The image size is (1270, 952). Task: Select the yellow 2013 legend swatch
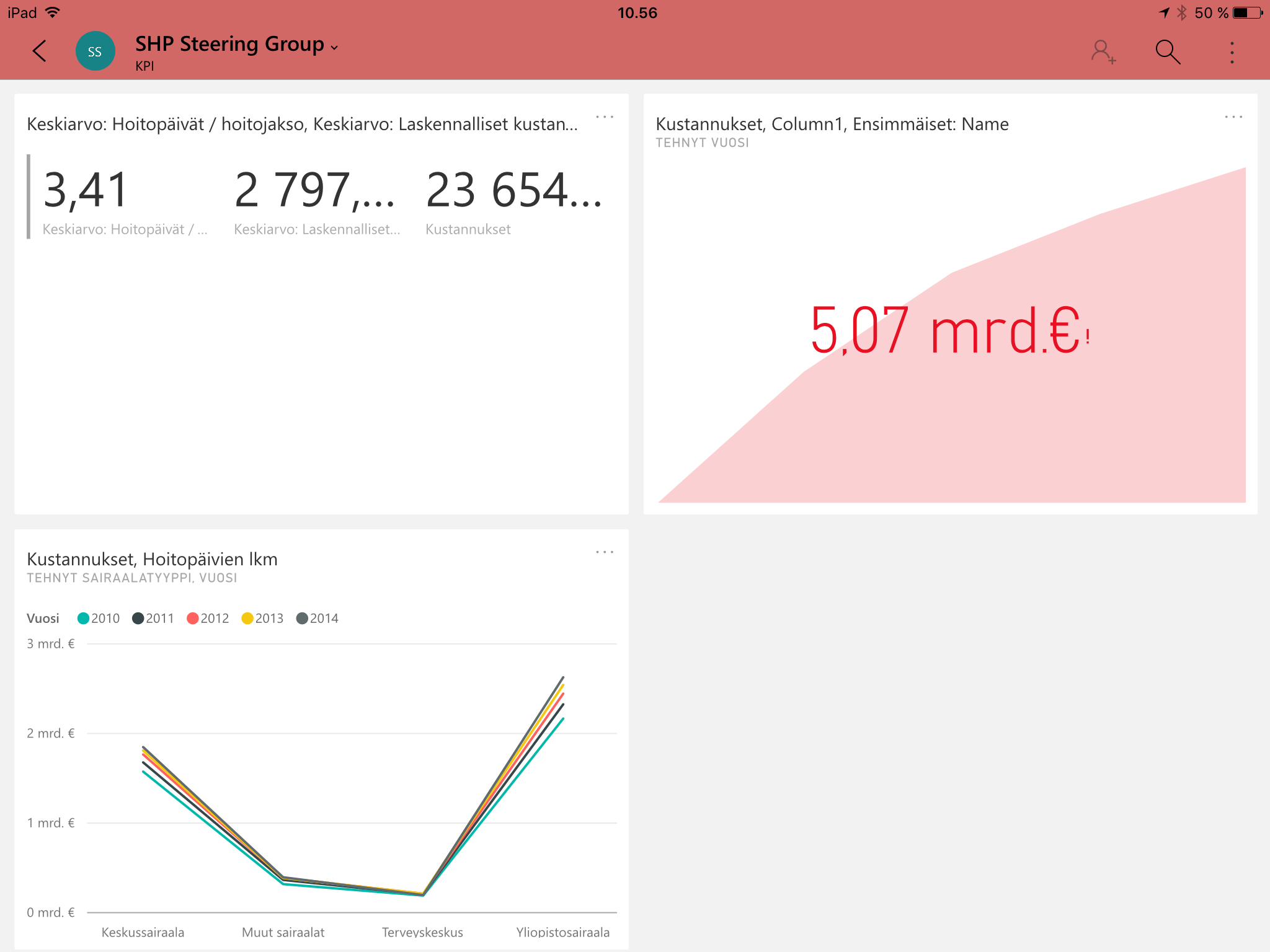coord(247,618)
